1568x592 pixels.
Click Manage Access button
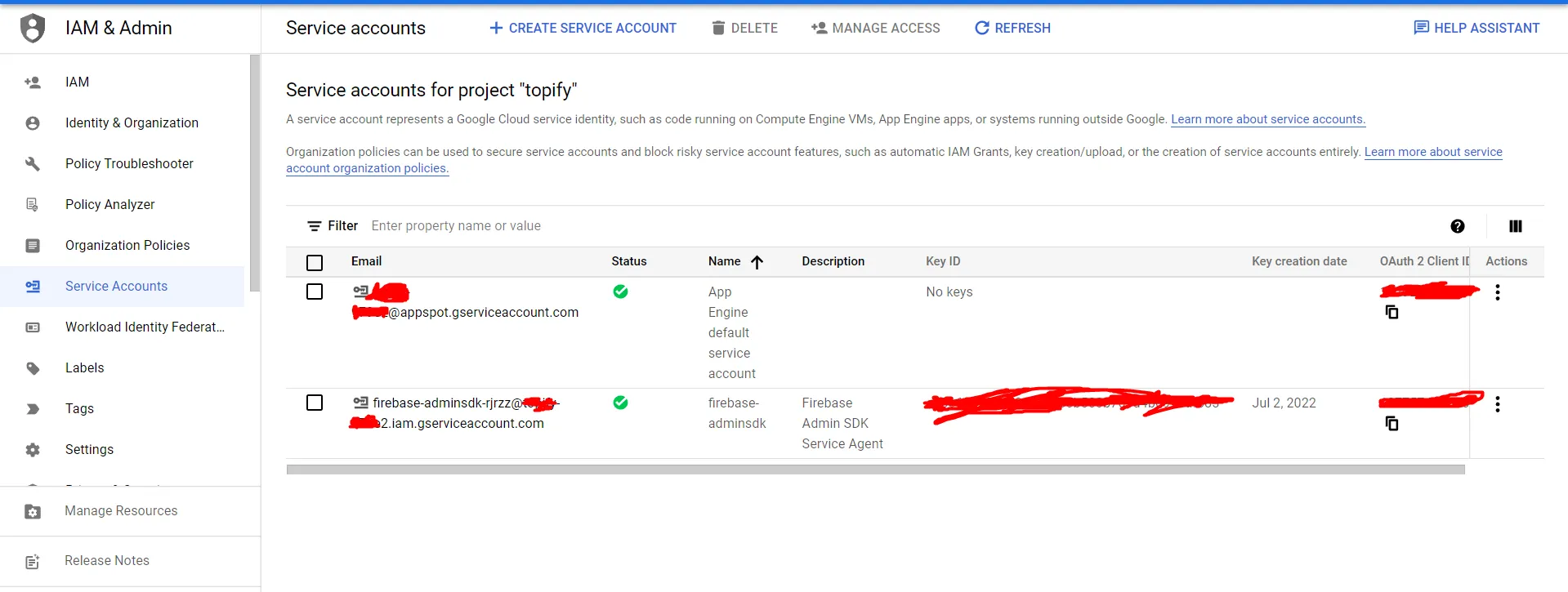(875, 28)
